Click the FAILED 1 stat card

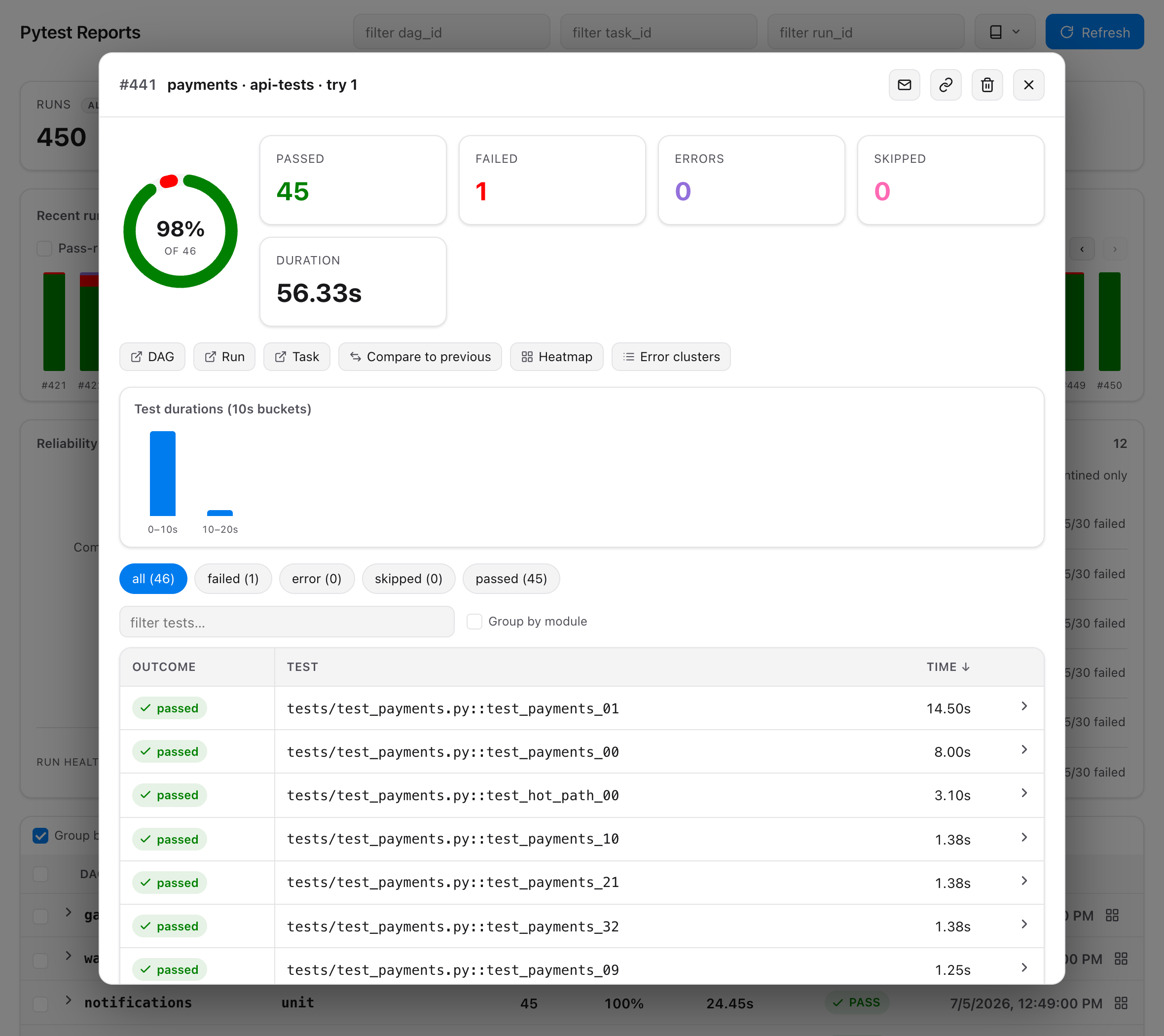552,180
